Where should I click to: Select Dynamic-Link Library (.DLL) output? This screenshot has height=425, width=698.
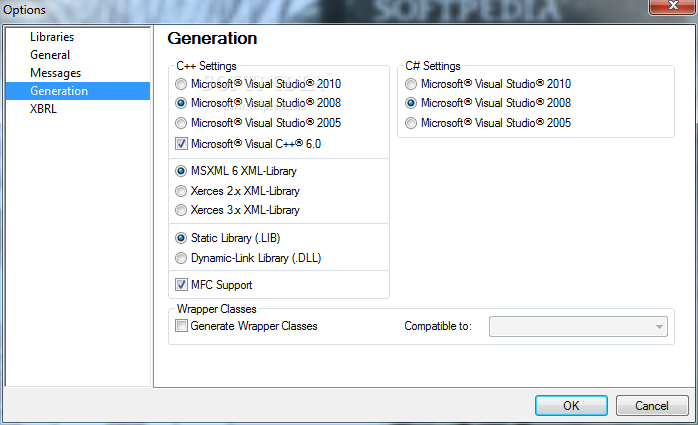click(181, 258)
